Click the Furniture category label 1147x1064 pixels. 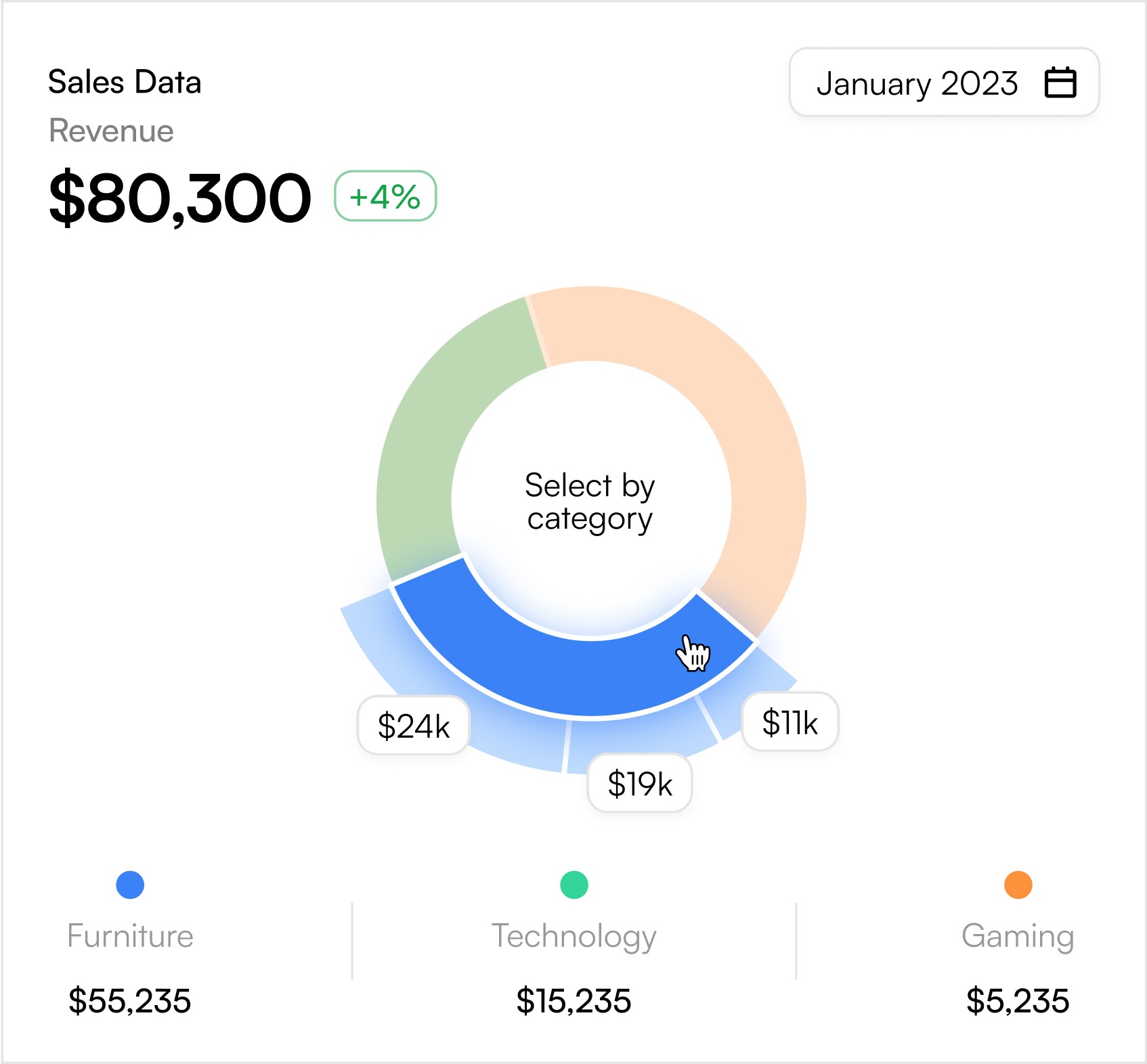(130, 936)
